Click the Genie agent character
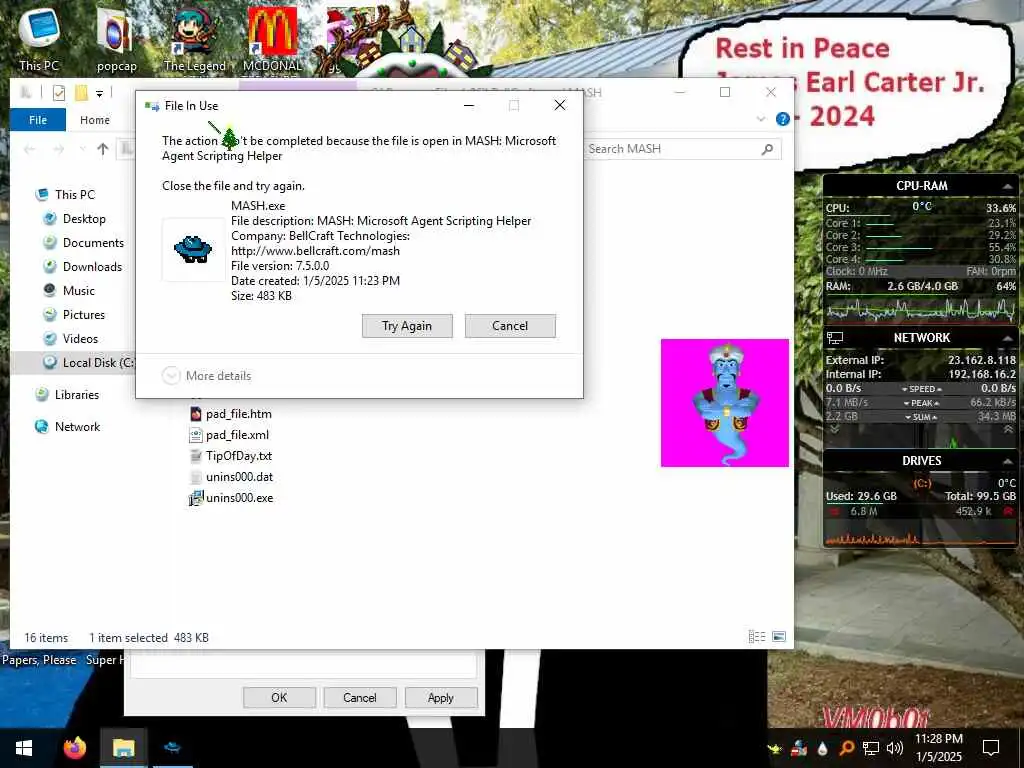The image size is (1024, 768). (725, 404)
